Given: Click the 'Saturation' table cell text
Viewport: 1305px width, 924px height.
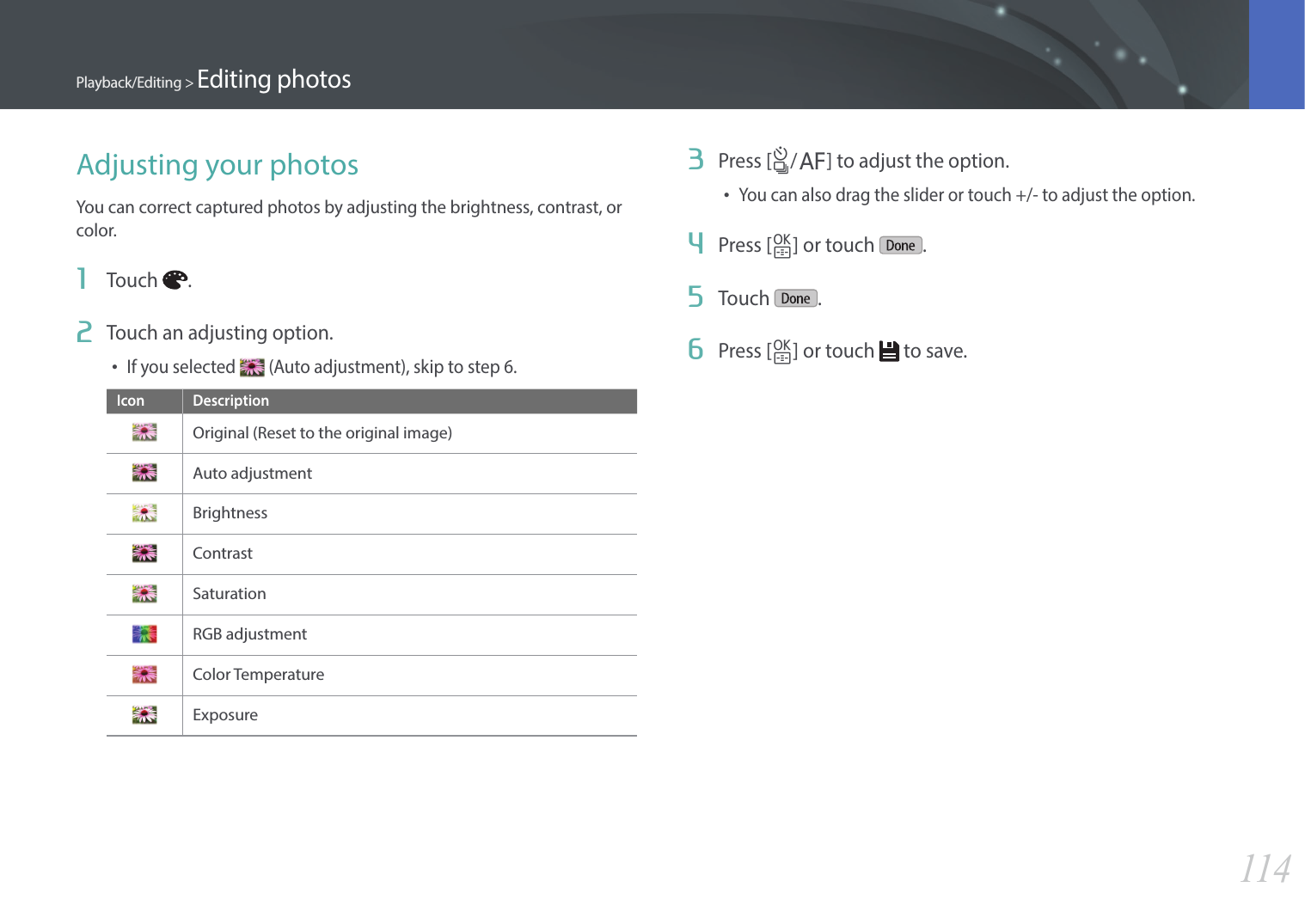Looking at the screenshot, I should pos(230,594).
